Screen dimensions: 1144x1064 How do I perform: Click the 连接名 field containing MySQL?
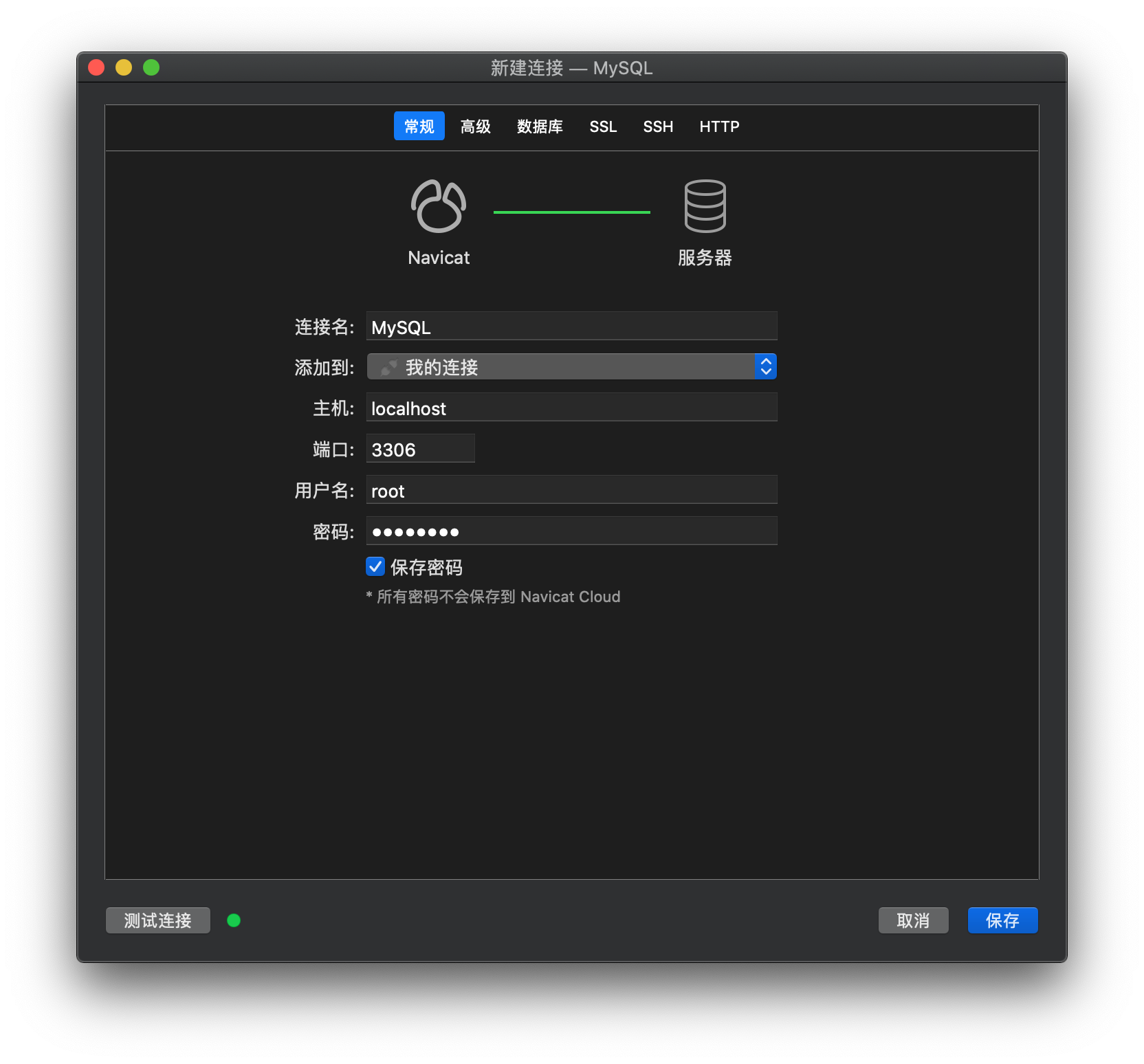coord(571,326)
